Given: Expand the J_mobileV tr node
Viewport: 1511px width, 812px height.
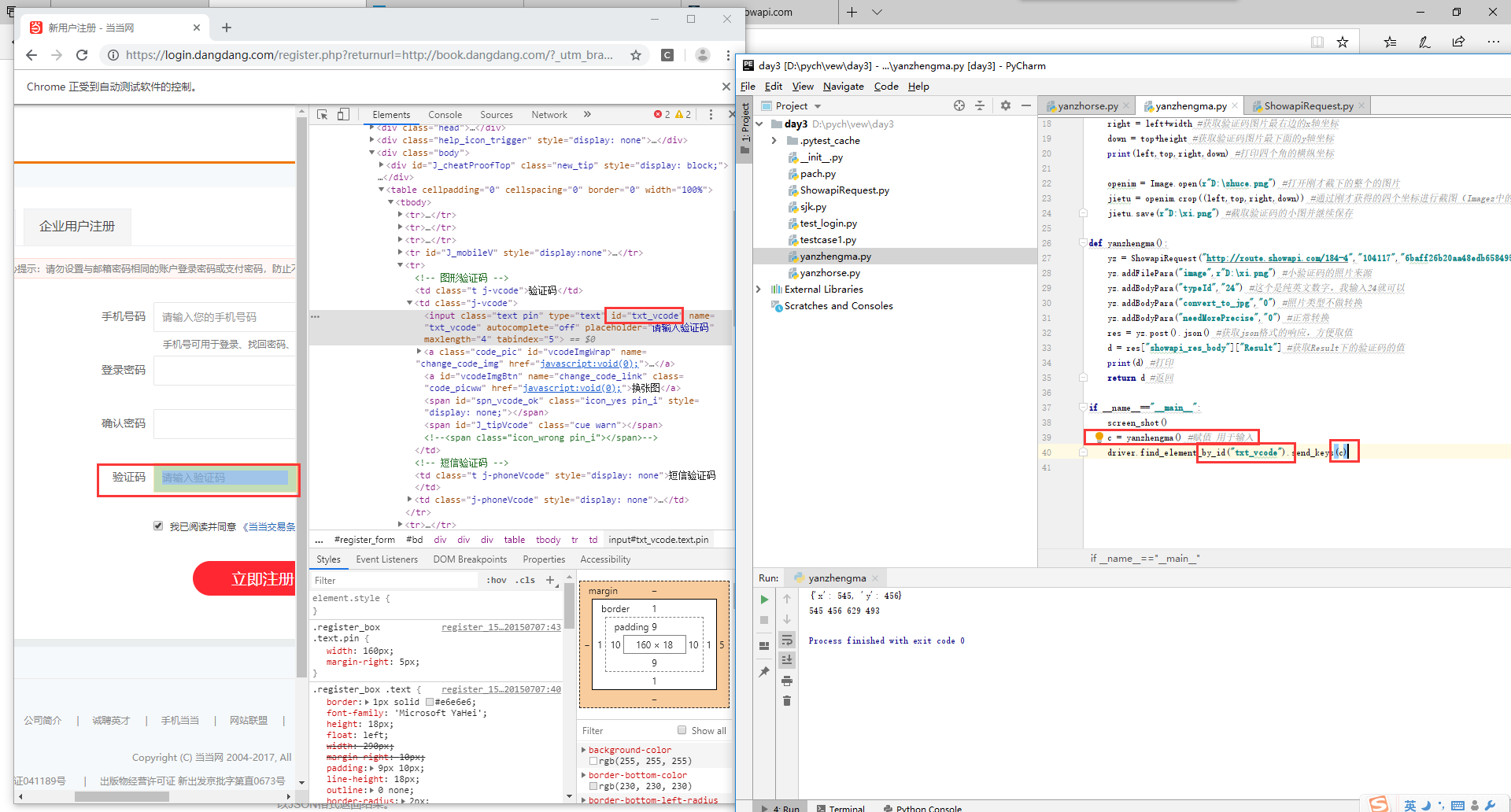Looking at the screenshot, I should (401, 253).
